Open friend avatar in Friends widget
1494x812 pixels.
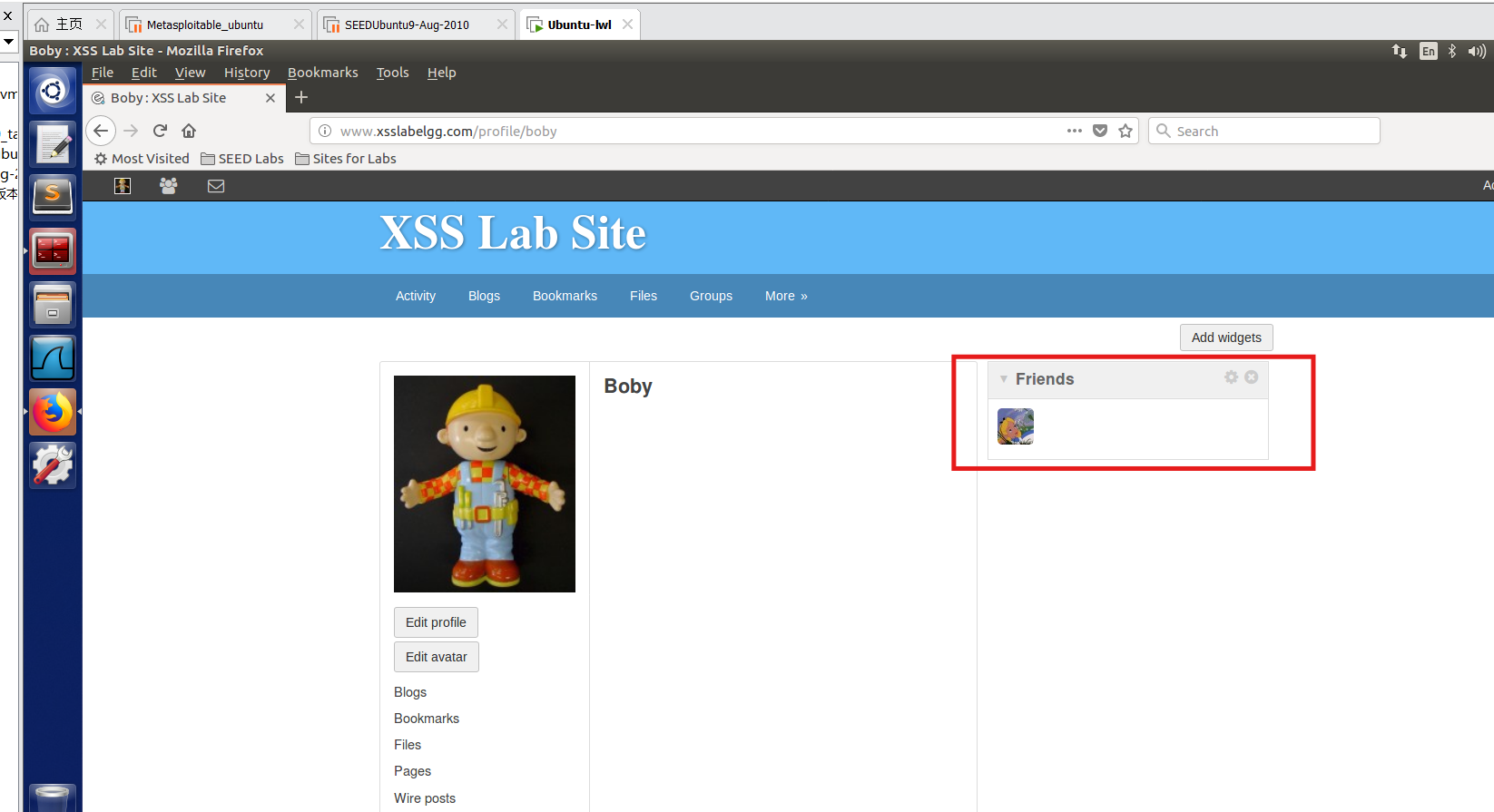click(x=1016, y=426)
